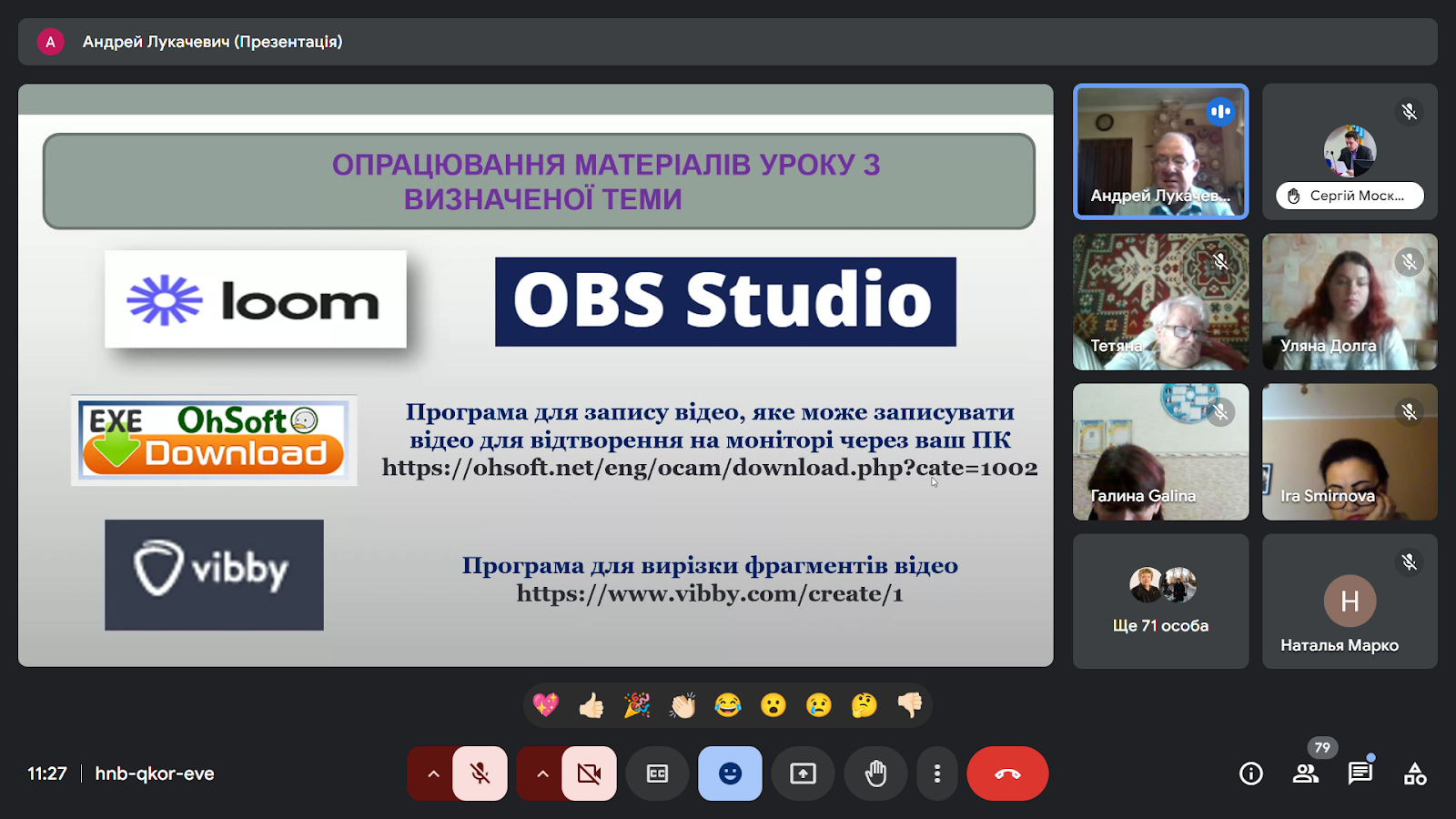
Task: Select Андрей Лукачевич video tile
Action: 1161,152
